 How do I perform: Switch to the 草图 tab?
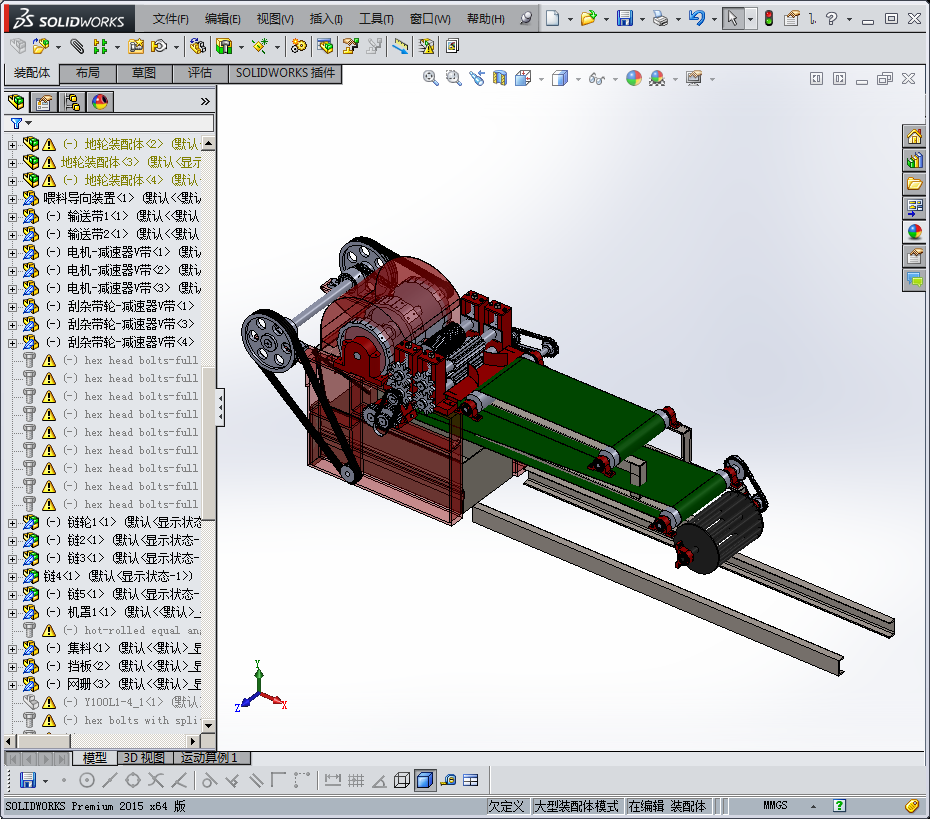[x=144, y=73]
